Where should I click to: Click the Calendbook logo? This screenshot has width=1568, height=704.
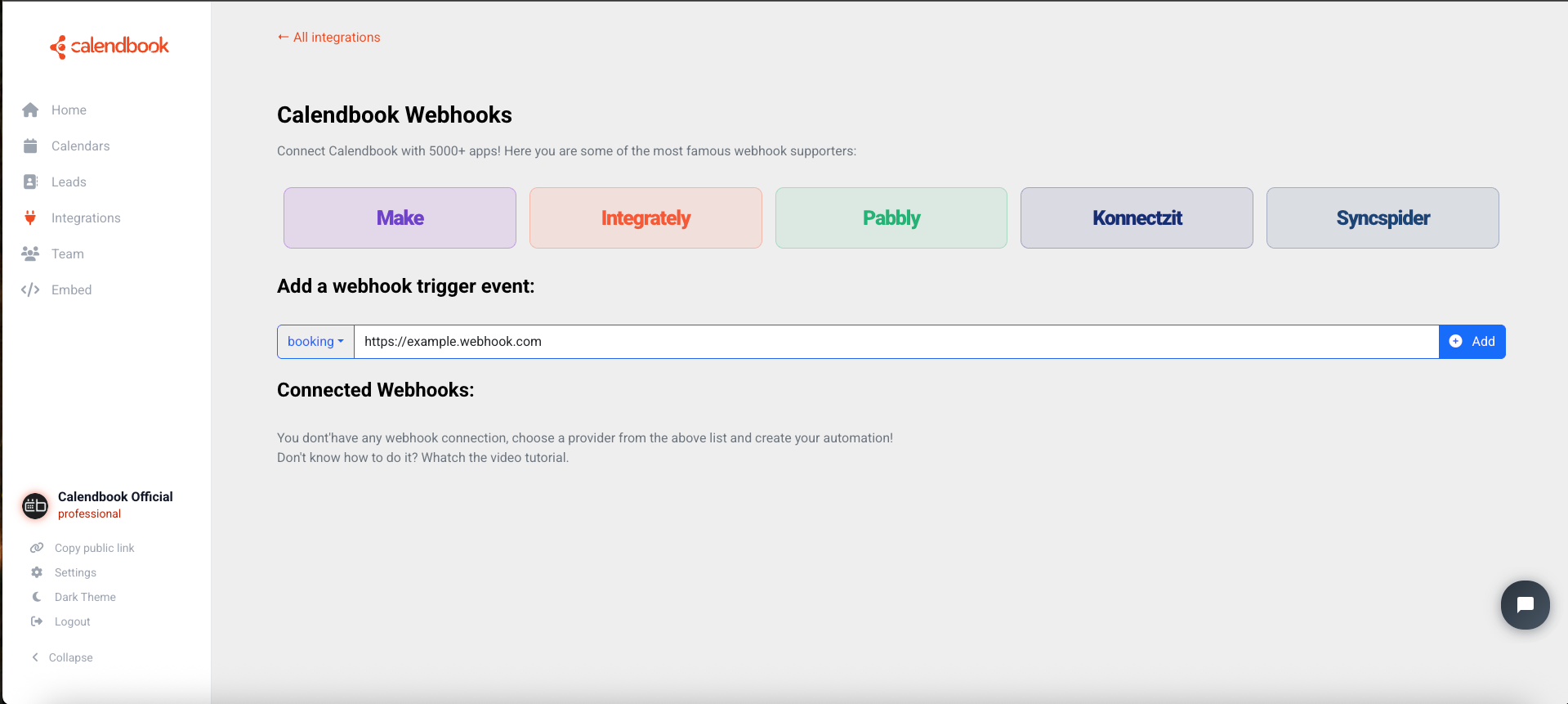coord(109,47)
